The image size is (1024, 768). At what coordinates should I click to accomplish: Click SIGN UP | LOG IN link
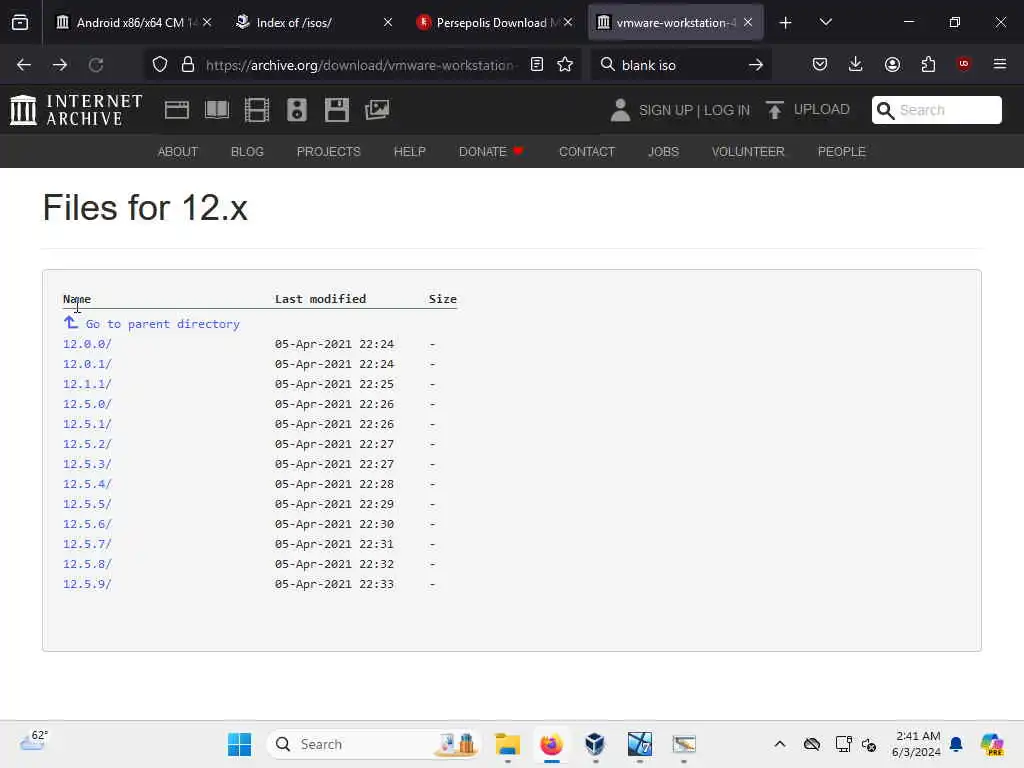tap(694, 110)
